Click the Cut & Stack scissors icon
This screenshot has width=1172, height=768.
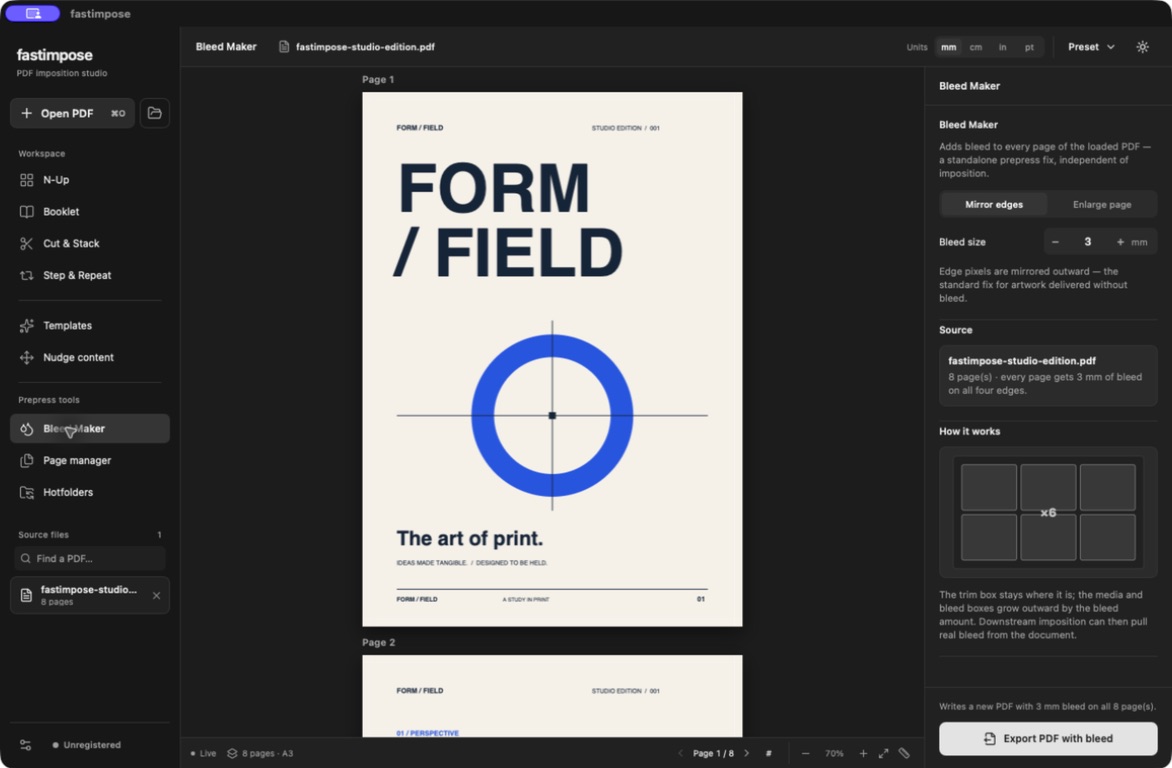[27, 243]
